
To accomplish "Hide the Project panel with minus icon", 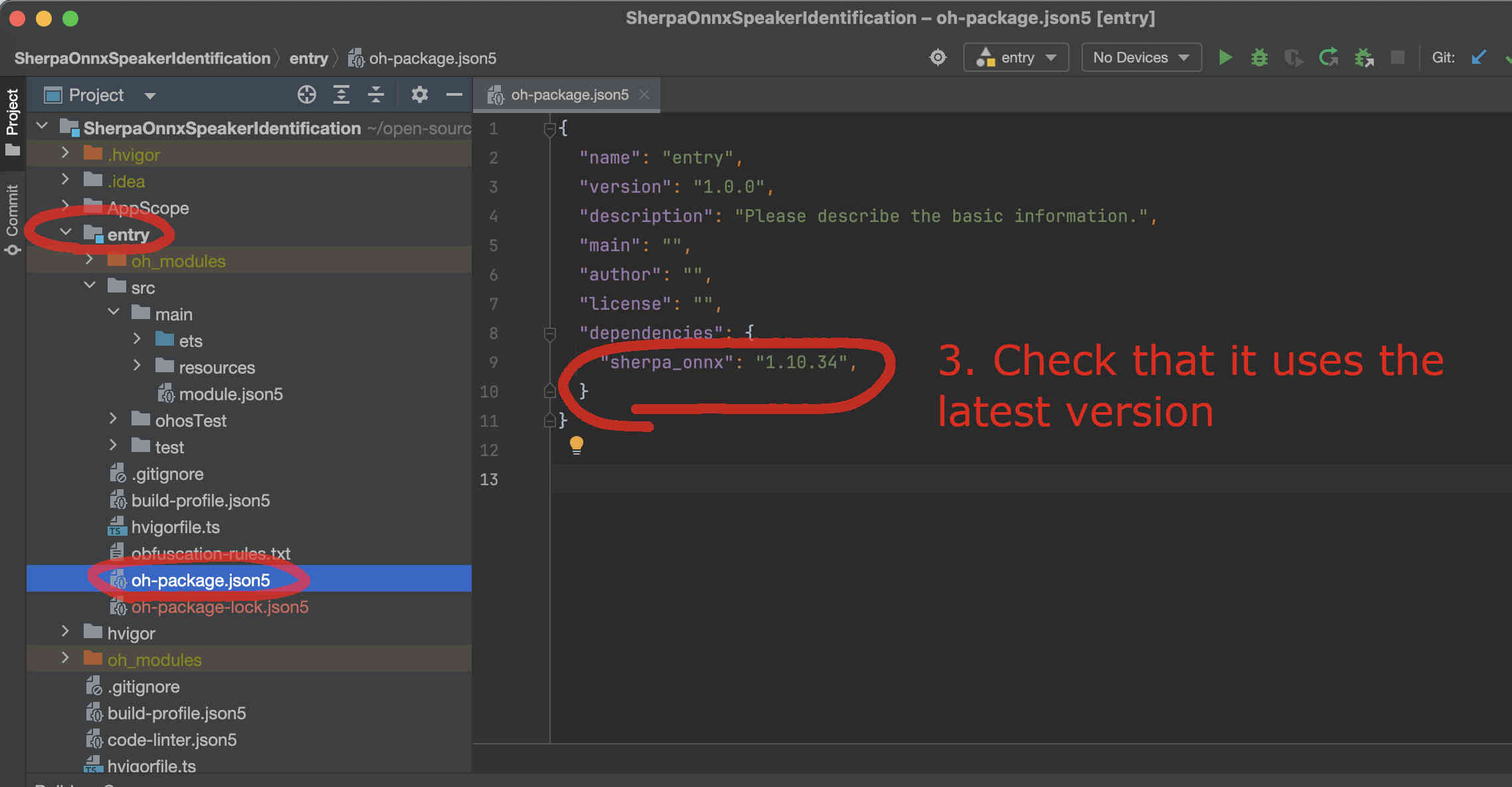I will point(454,95).
